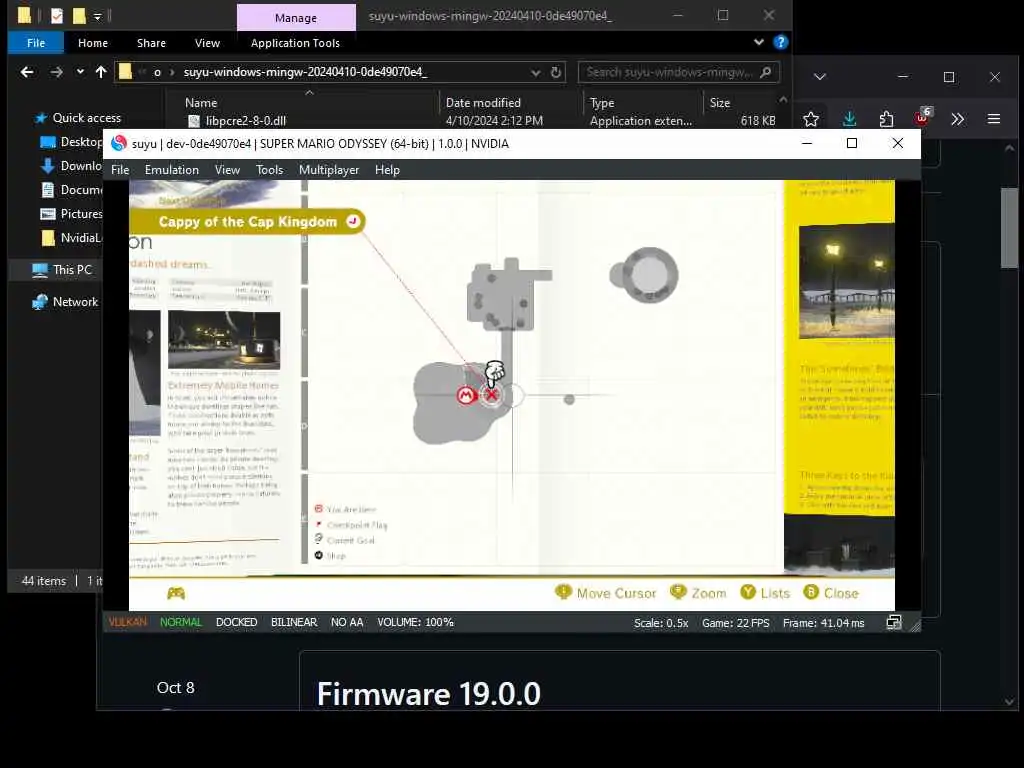Sort by Name column header

[201, 103]
